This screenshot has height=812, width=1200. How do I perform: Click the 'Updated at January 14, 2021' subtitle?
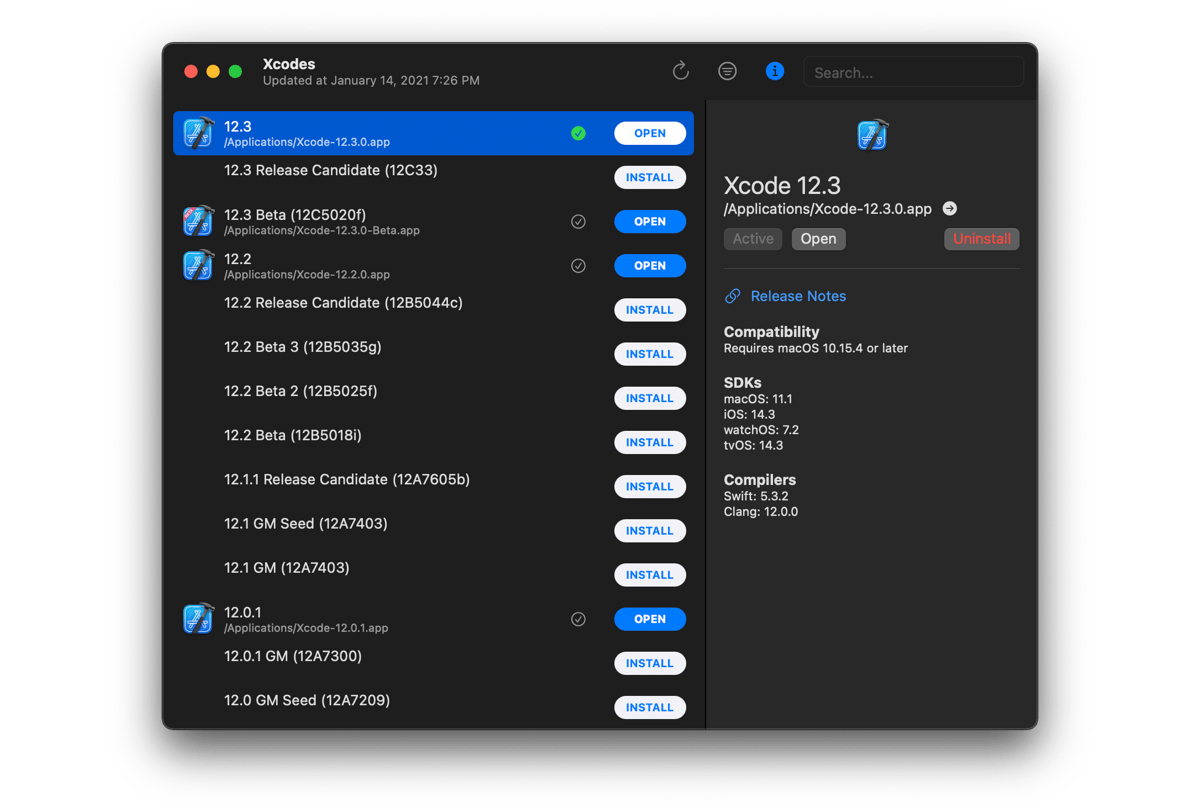coord(371,80)
